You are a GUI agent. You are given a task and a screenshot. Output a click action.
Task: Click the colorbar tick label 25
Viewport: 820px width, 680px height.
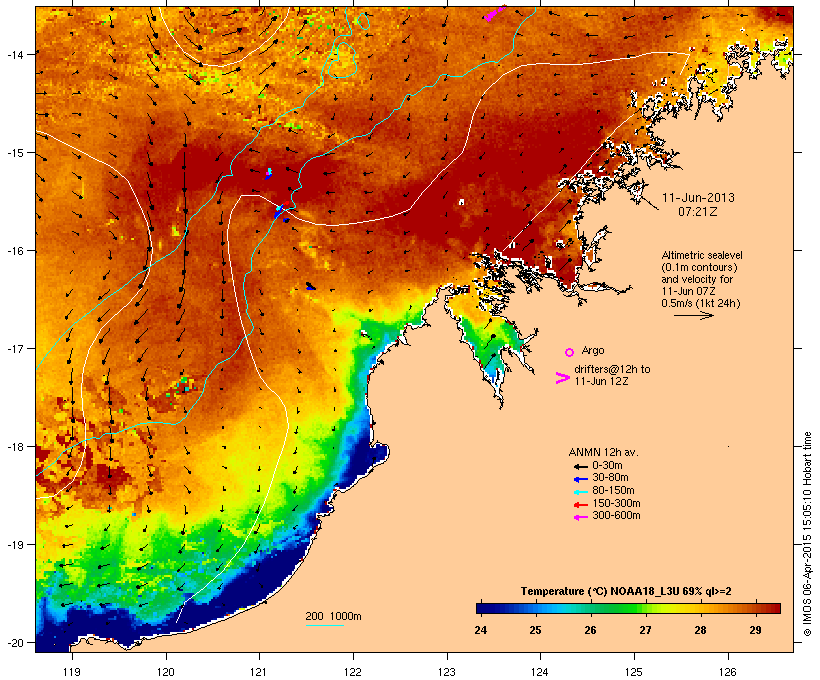[x=535, y=630]
